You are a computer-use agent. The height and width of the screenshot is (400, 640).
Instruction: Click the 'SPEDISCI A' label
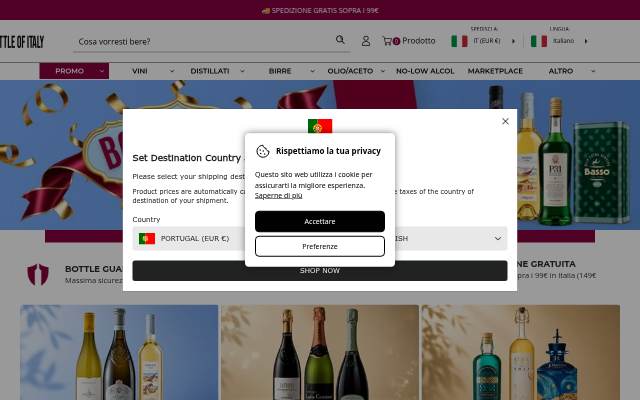pyautogui.click(x=484, y=29)
